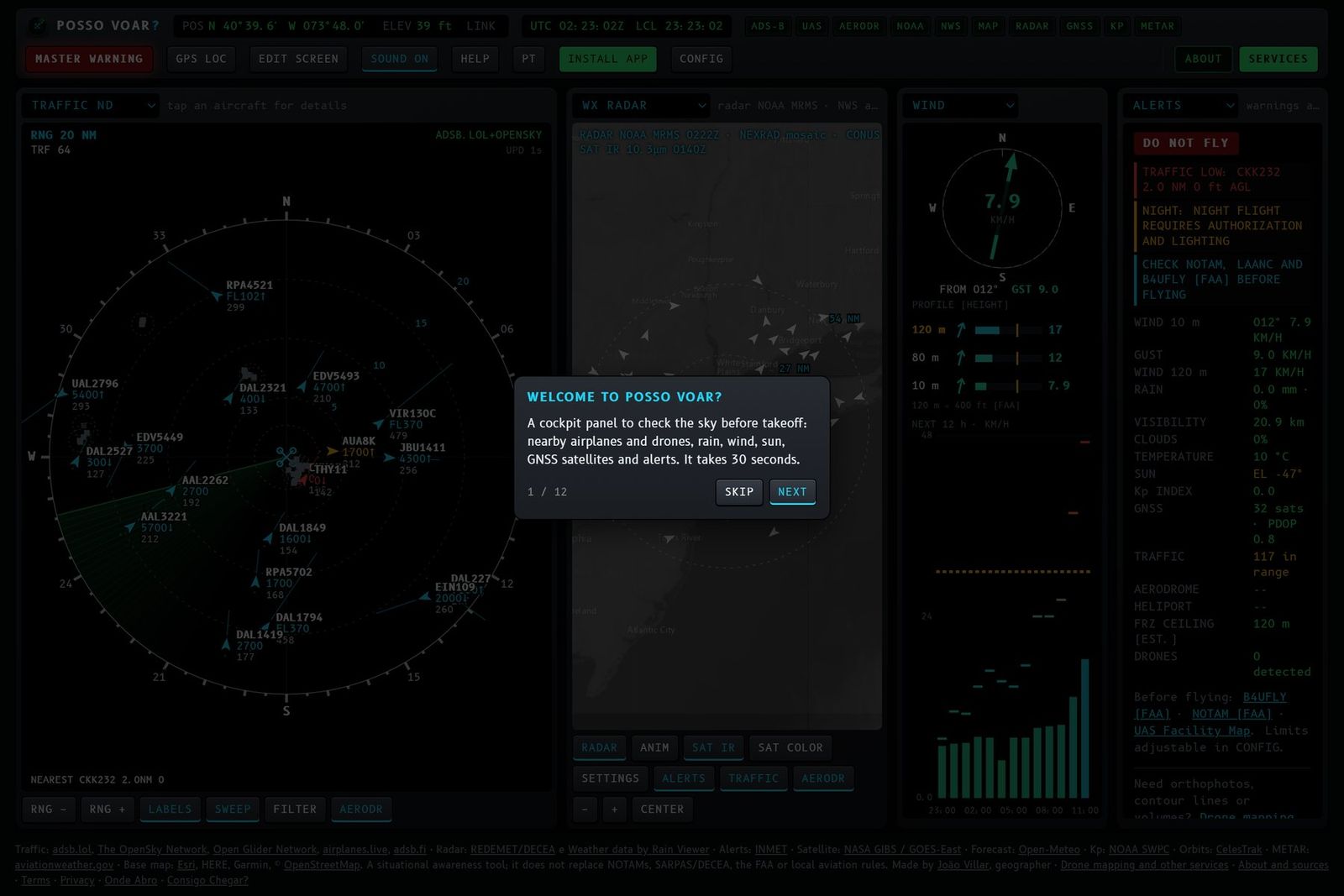Open the WX RADAR panel dropdown
Screen dimensions: 1344x896
[x=643, y=105]
